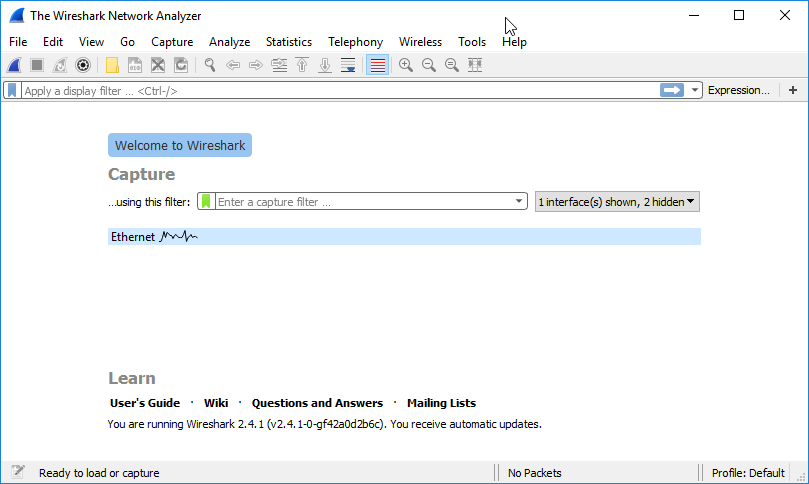This screenshot has width=809, height=484.
Task: Start capturing packets with shark fin icon
Action: pyautogui.click(x=14, y=65)
